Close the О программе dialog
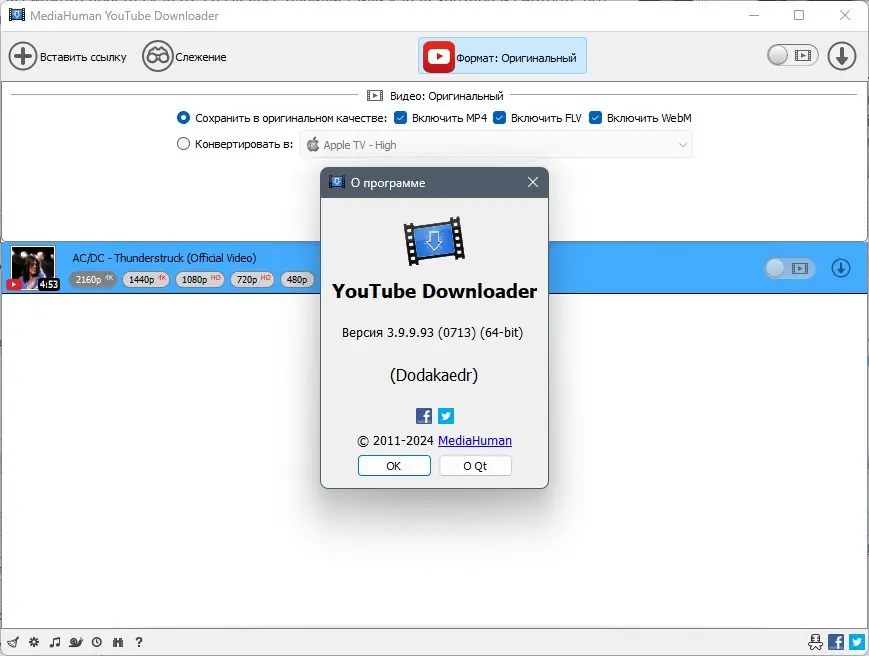 (533, 182)
